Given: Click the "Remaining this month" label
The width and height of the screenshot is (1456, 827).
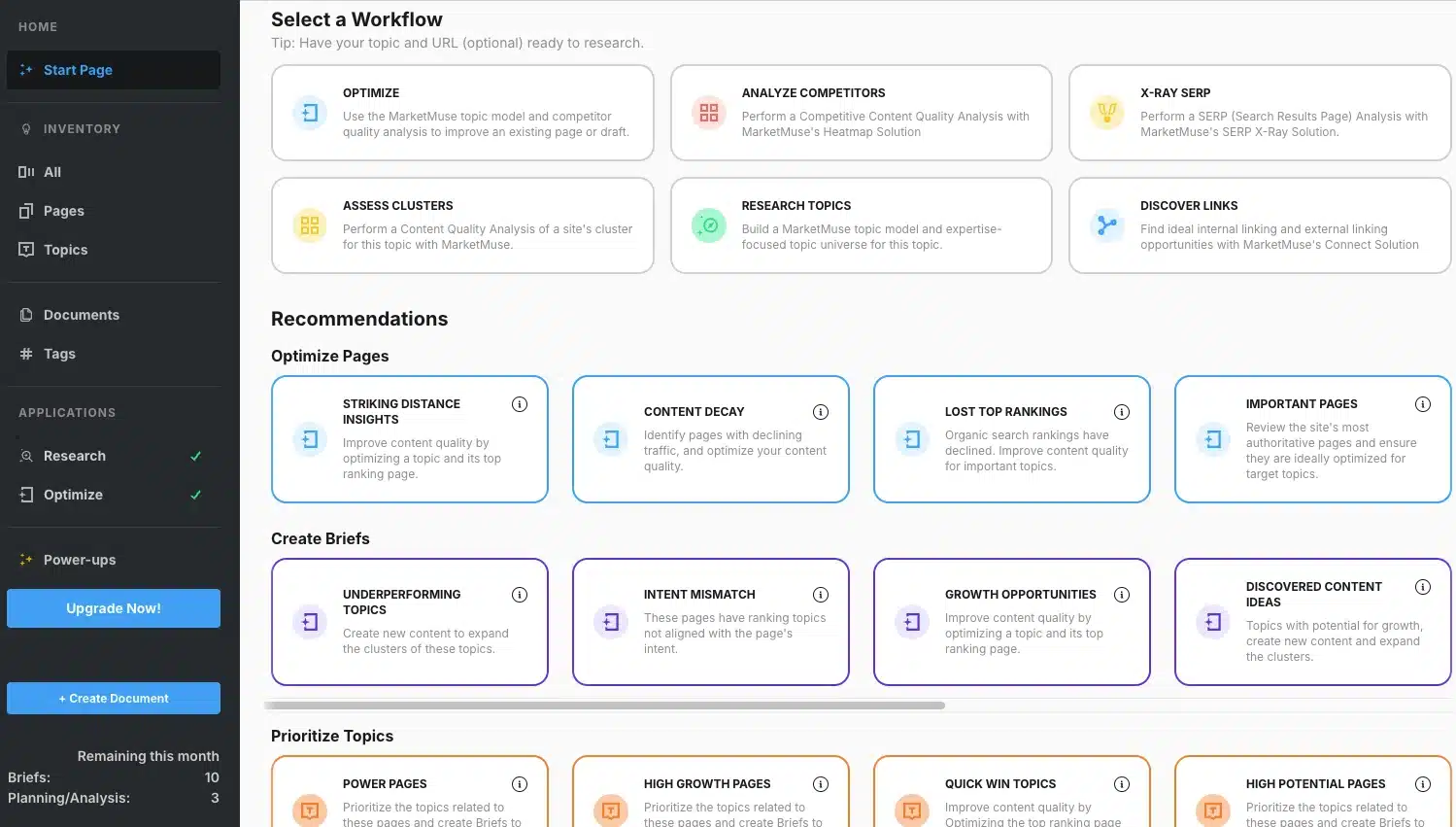Looking at the screenshot, I should [x=148, y=756].
